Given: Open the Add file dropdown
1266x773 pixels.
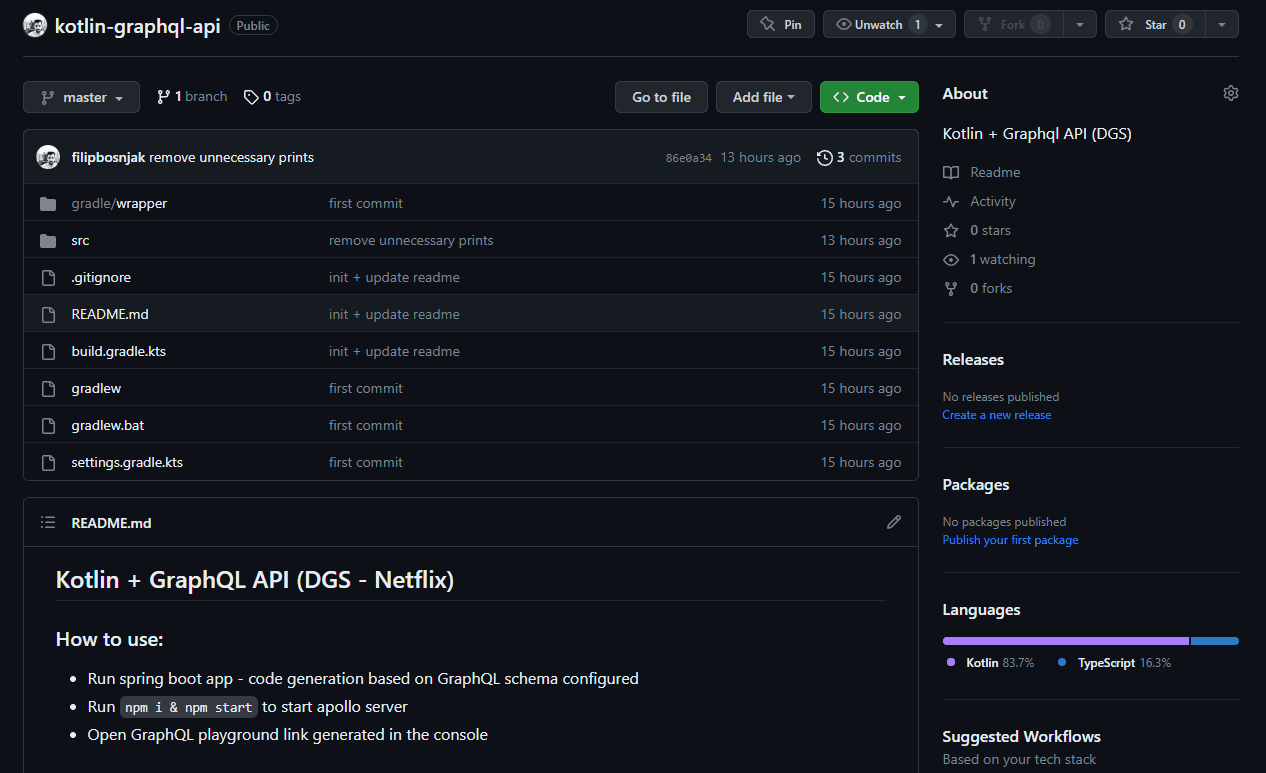Looking at the screenshot, I should pyautogui.click(x=764, y=97).
